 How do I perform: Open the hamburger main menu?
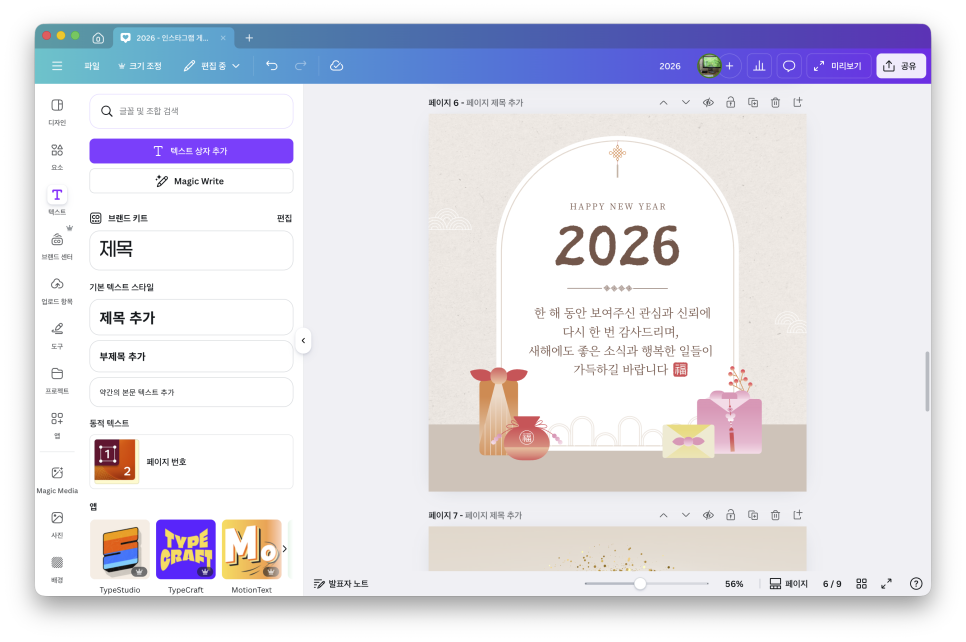57,66
